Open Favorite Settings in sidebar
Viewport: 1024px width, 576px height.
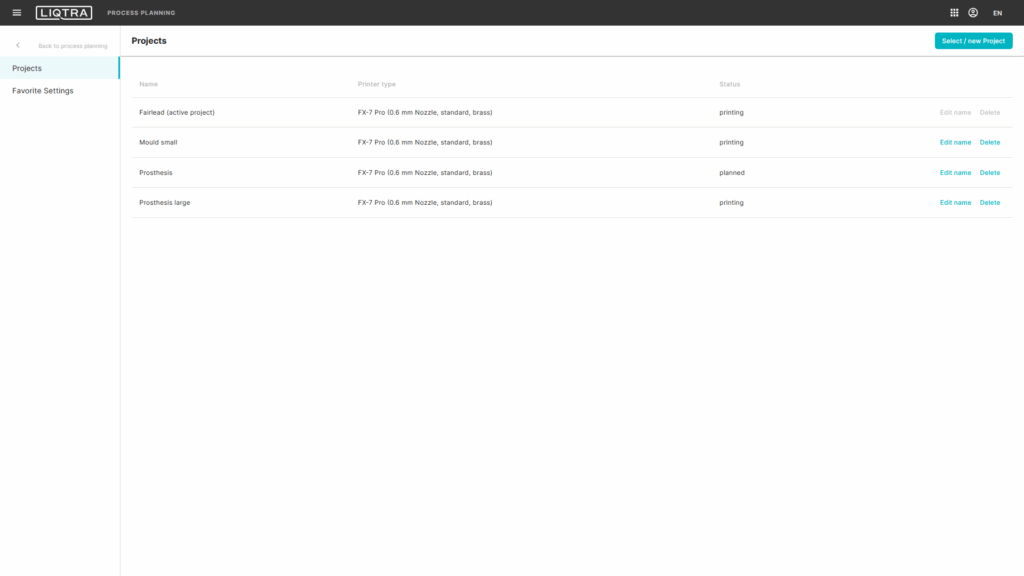click(43, 91)
